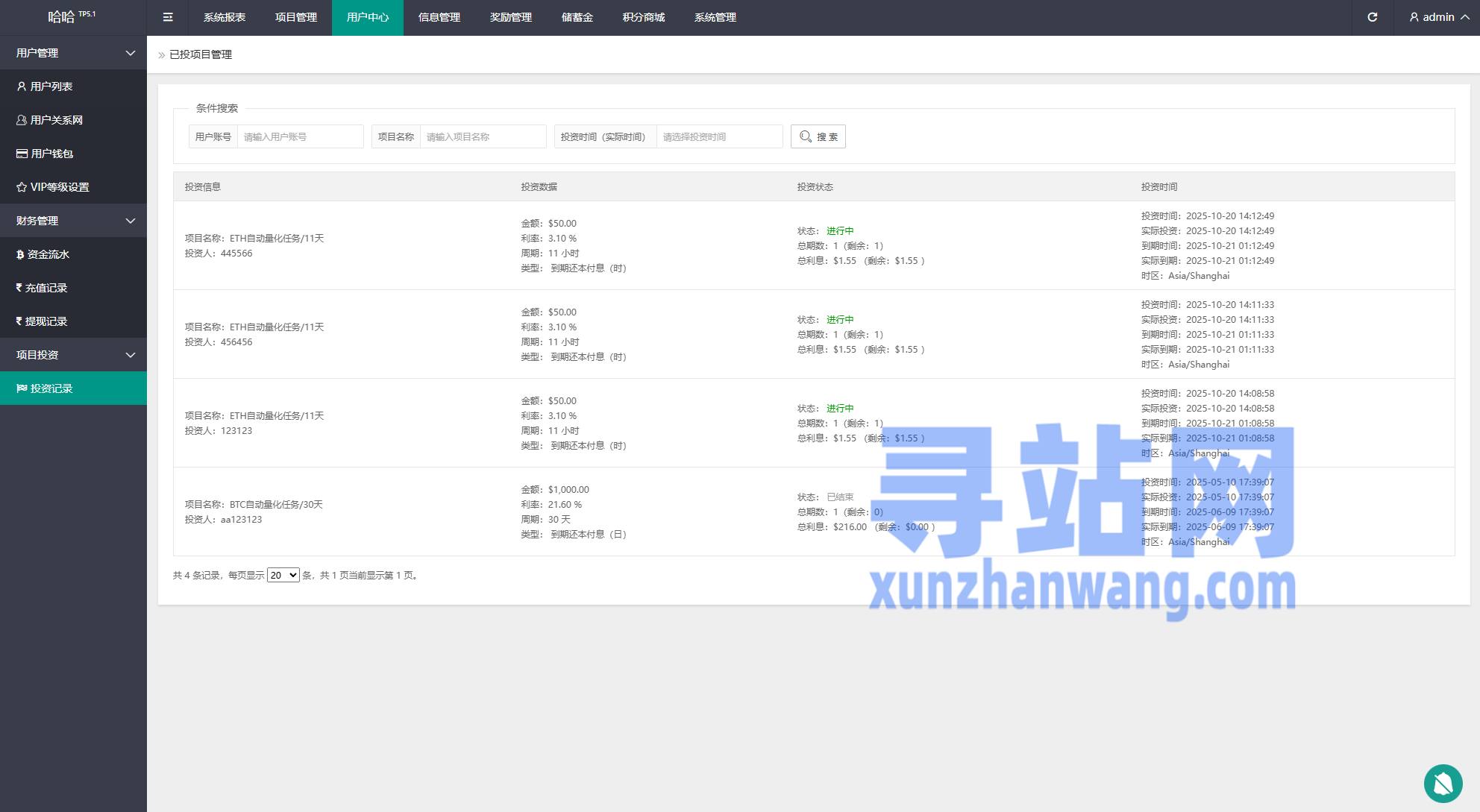Switch to the 系统报表 top menu
Screen dimensions: 1480x812
[x=224, y=17]
